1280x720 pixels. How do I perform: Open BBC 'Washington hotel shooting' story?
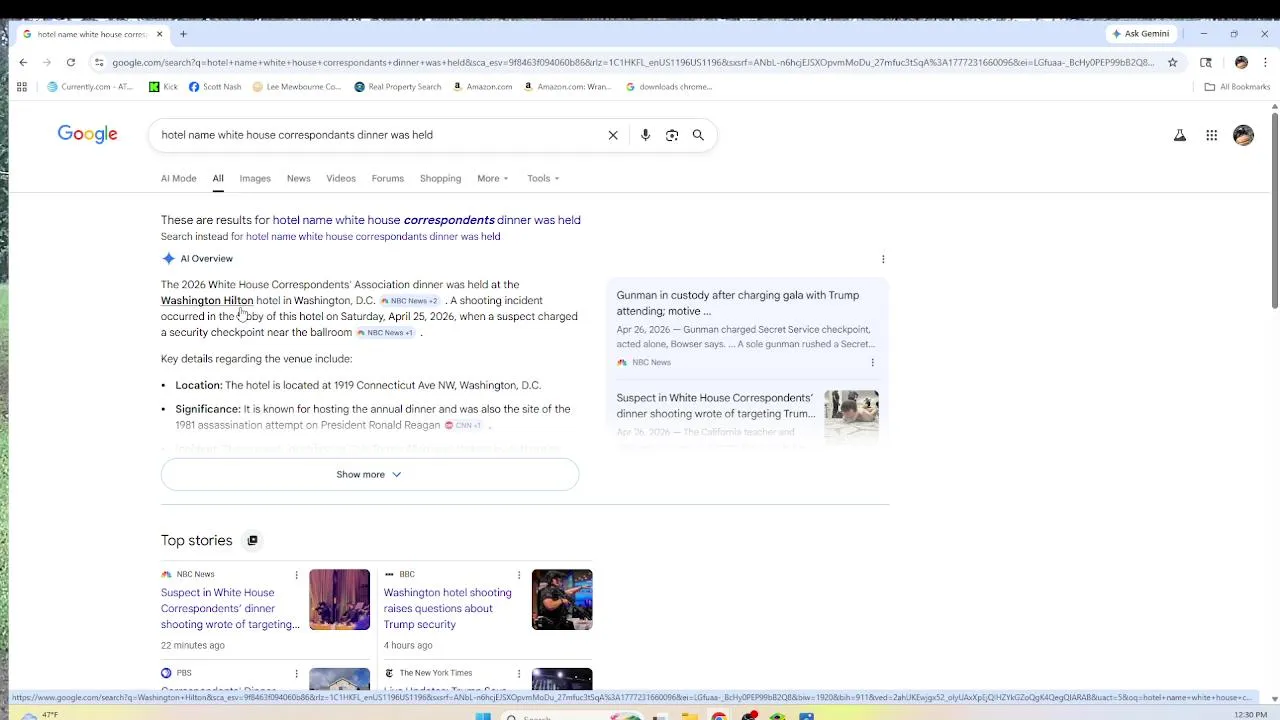447,609
